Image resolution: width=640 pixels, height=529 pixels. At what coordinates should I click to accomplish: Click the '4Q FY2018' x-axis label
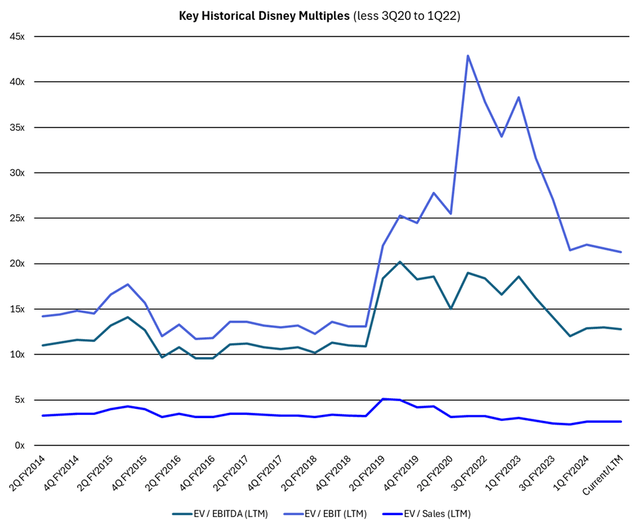pos(333,473)
